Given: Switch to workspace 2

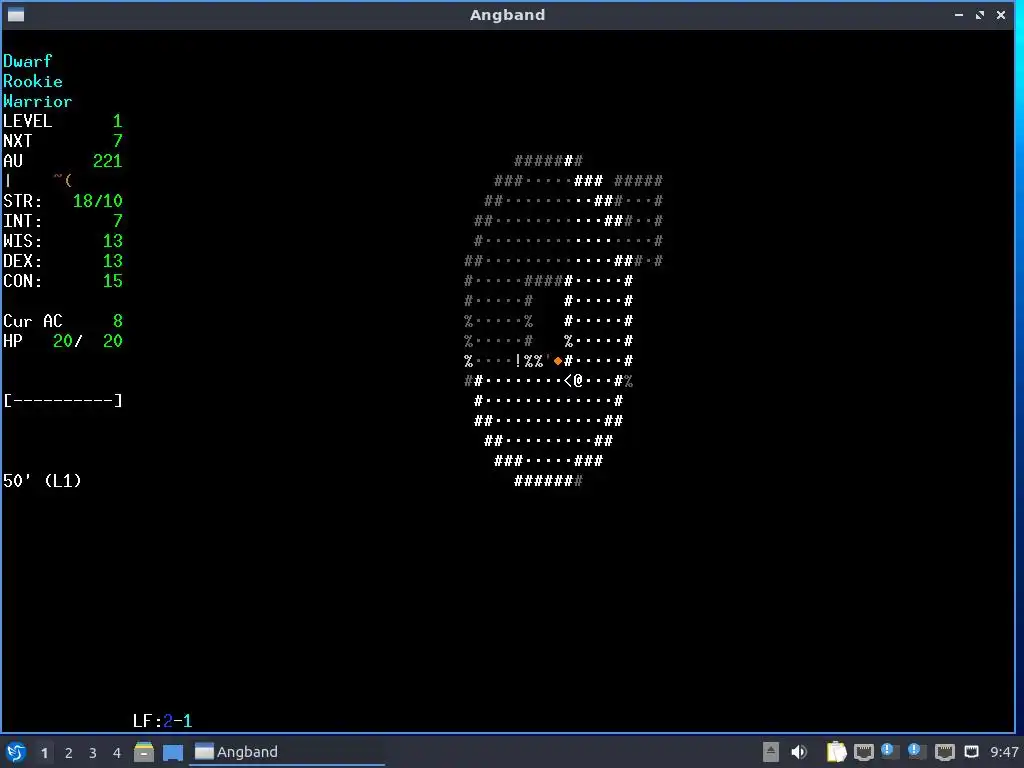Looking at the screenshot, I should click(69, 753).
